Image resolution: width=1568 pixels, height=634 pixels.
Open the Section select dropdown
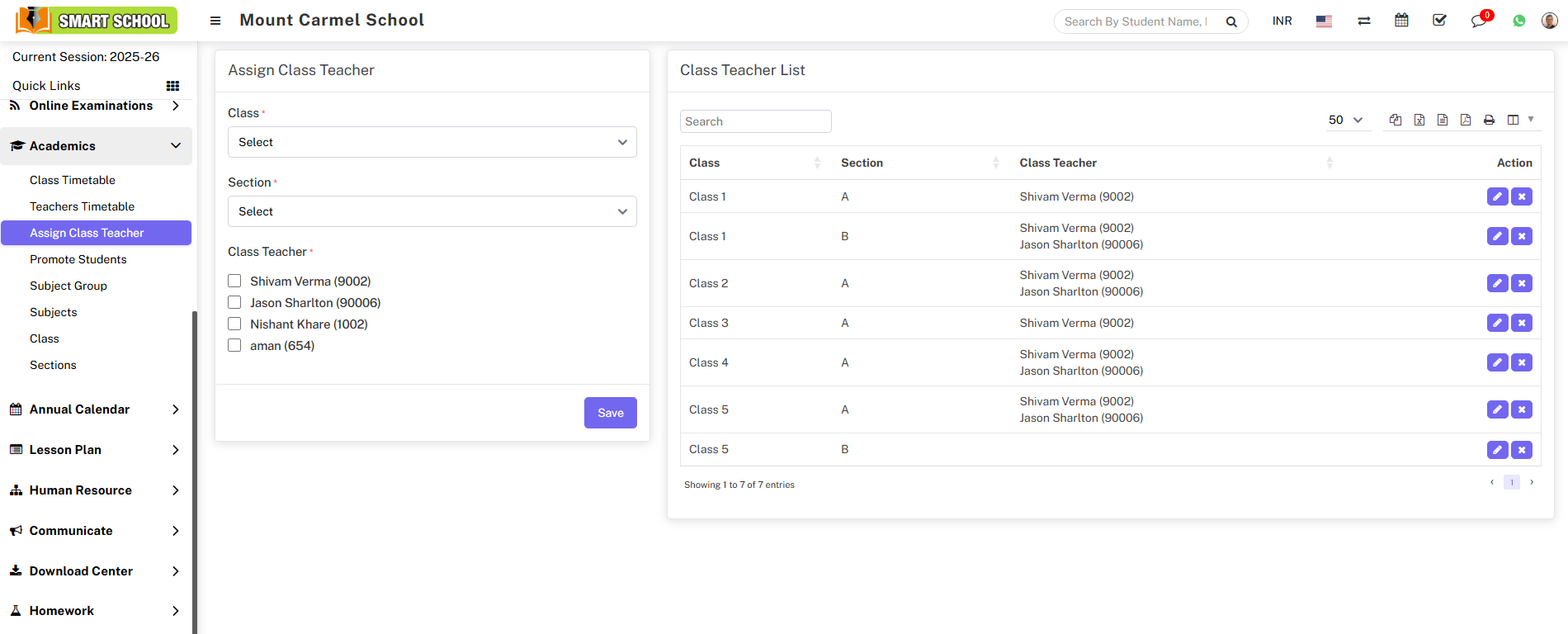432,211
